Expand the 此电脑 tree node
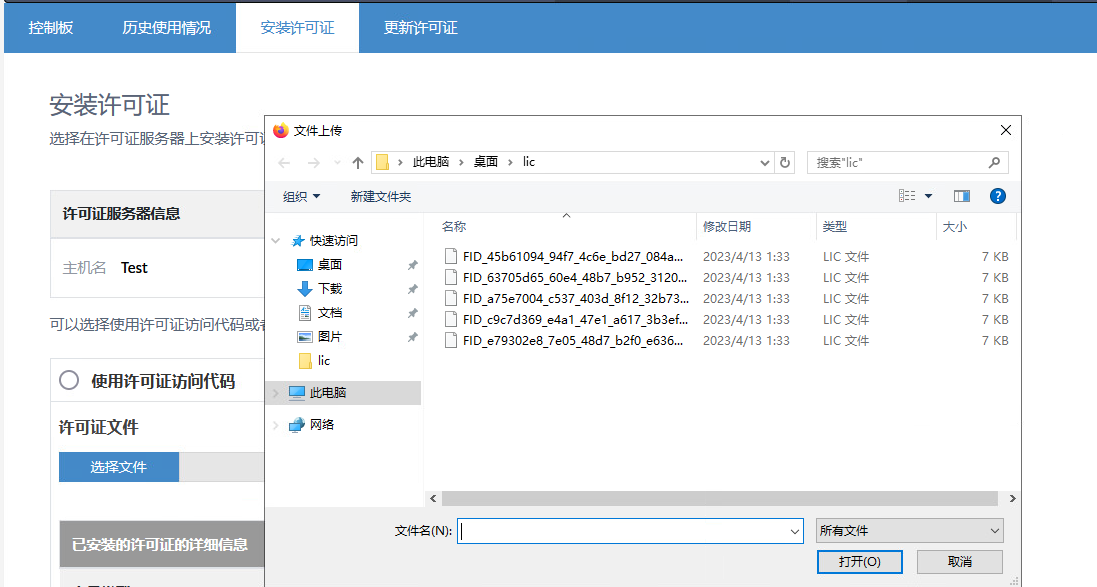Screen dimensions: 1097x587 click(x=276, y=393)
